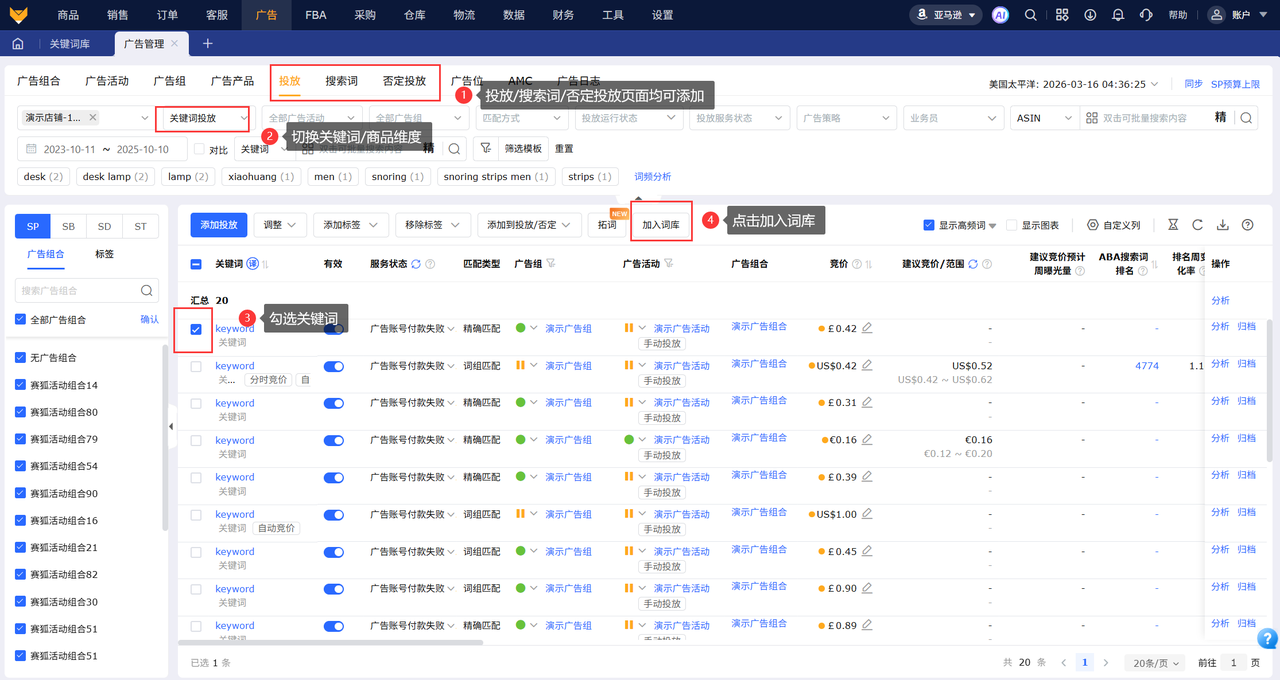The image size is (1280, 680).
Task: Expand 添加到投放/否定 dropdown
Action: 529,225
